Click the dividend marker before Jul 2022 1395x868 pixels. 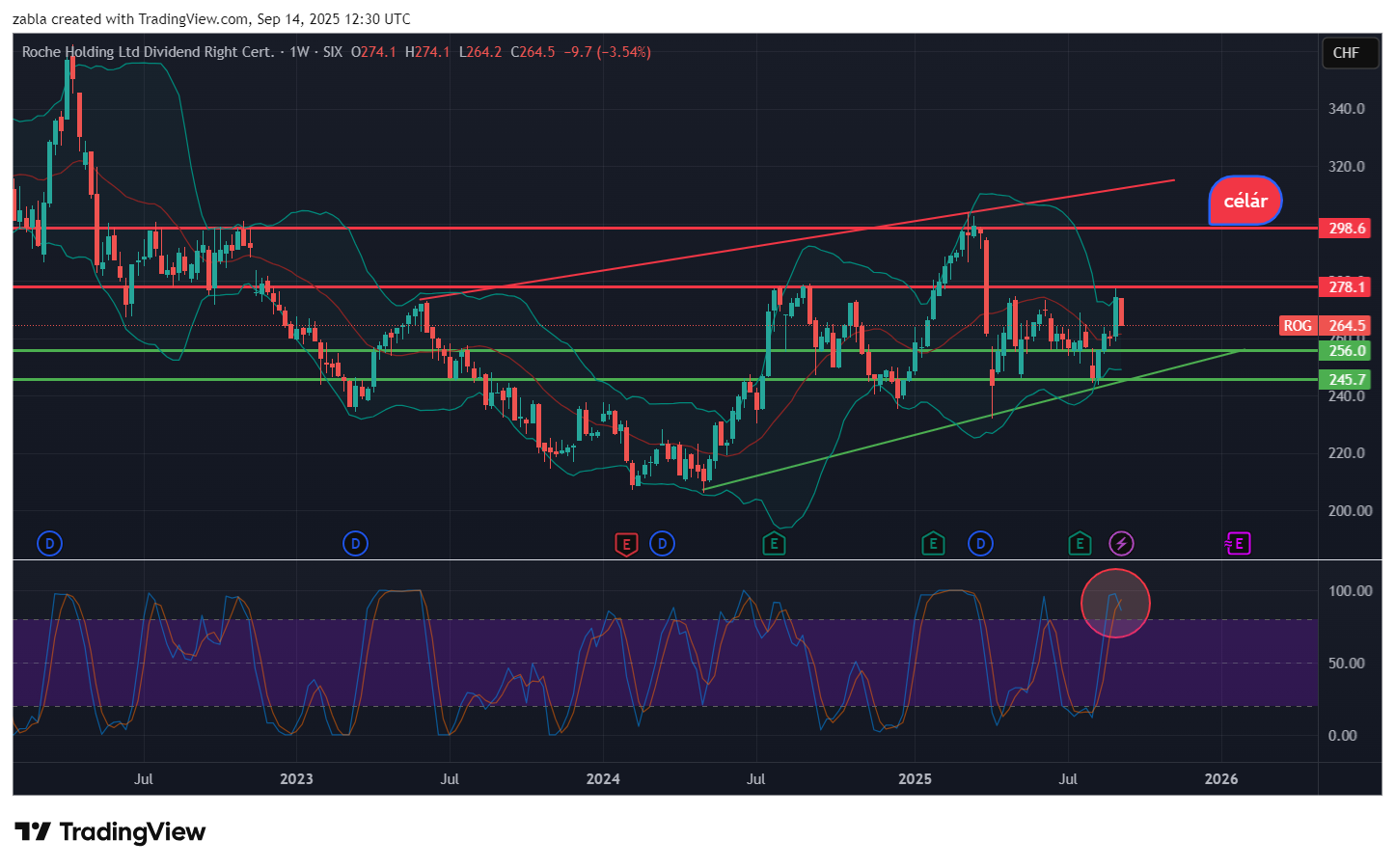(49, 544)
